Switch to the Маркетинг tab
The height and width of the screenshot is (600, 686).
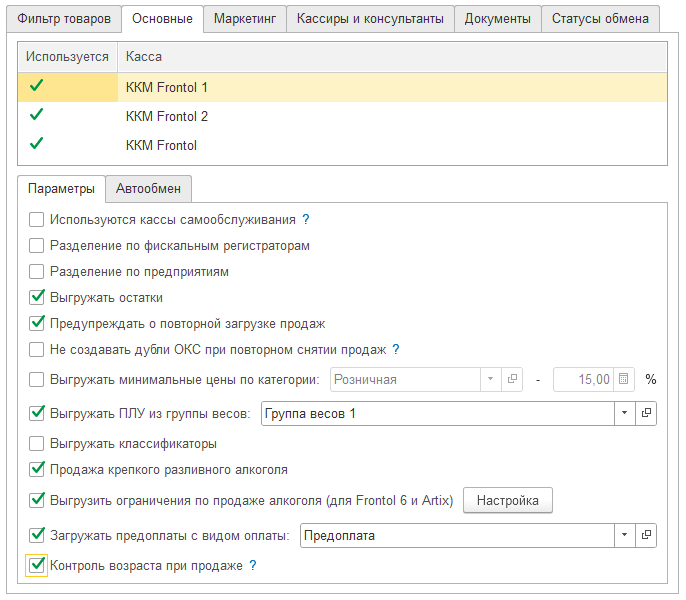tap(245, 18)
